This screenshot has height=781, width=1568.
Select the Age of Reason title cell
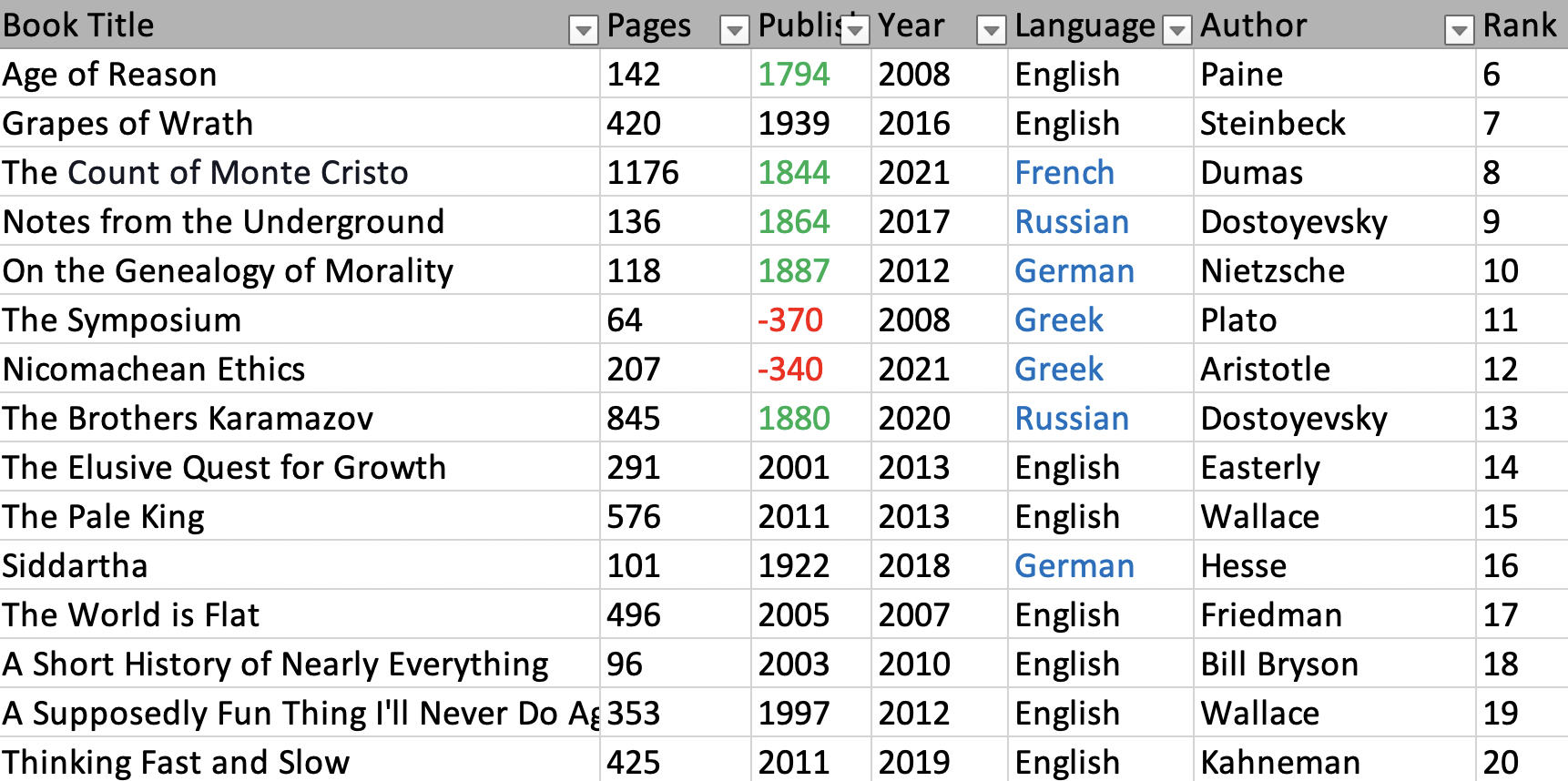click(x=110, y=75)
